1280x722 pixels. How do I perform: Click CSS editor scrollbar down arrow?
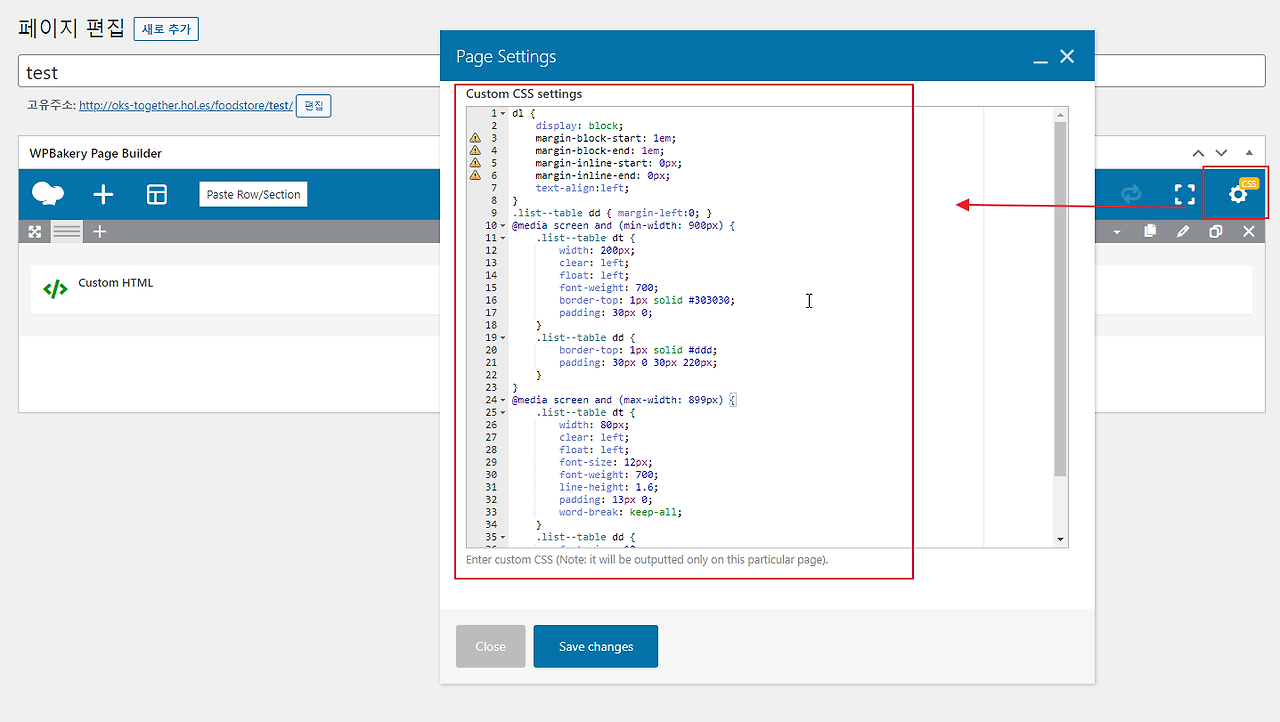1061,540
